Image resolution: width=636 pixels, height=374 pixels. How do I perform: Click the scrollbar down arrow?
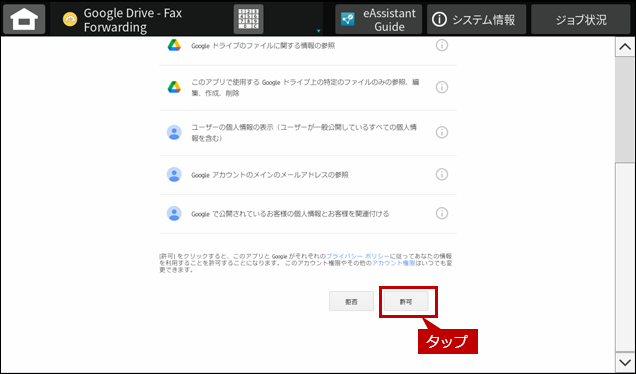pyautogui.click(x=625, y=361)
